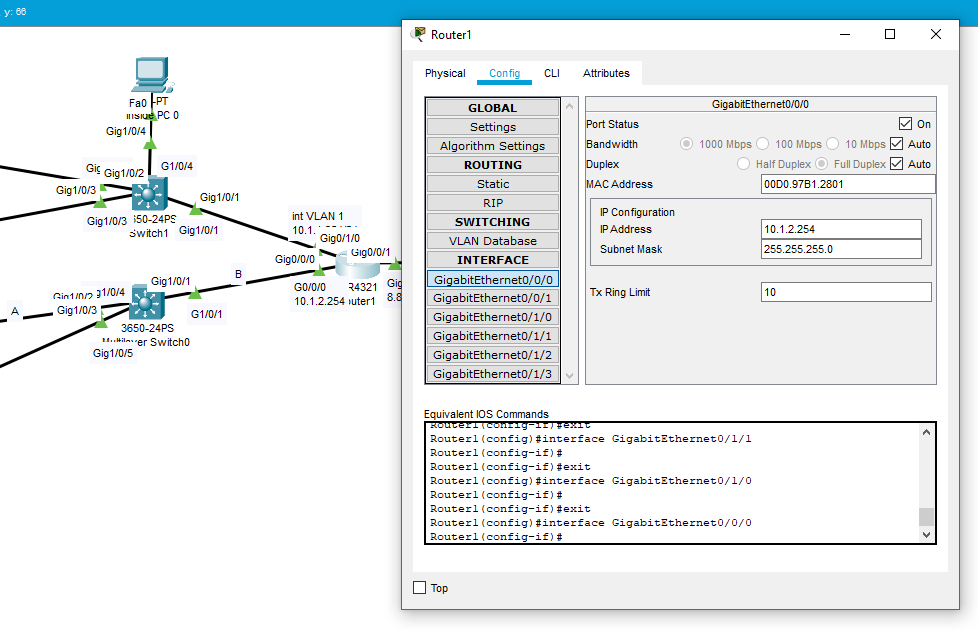Click the interface list scroll up arrow
Screen dimensions: 978x642
(x=569, y=107)
